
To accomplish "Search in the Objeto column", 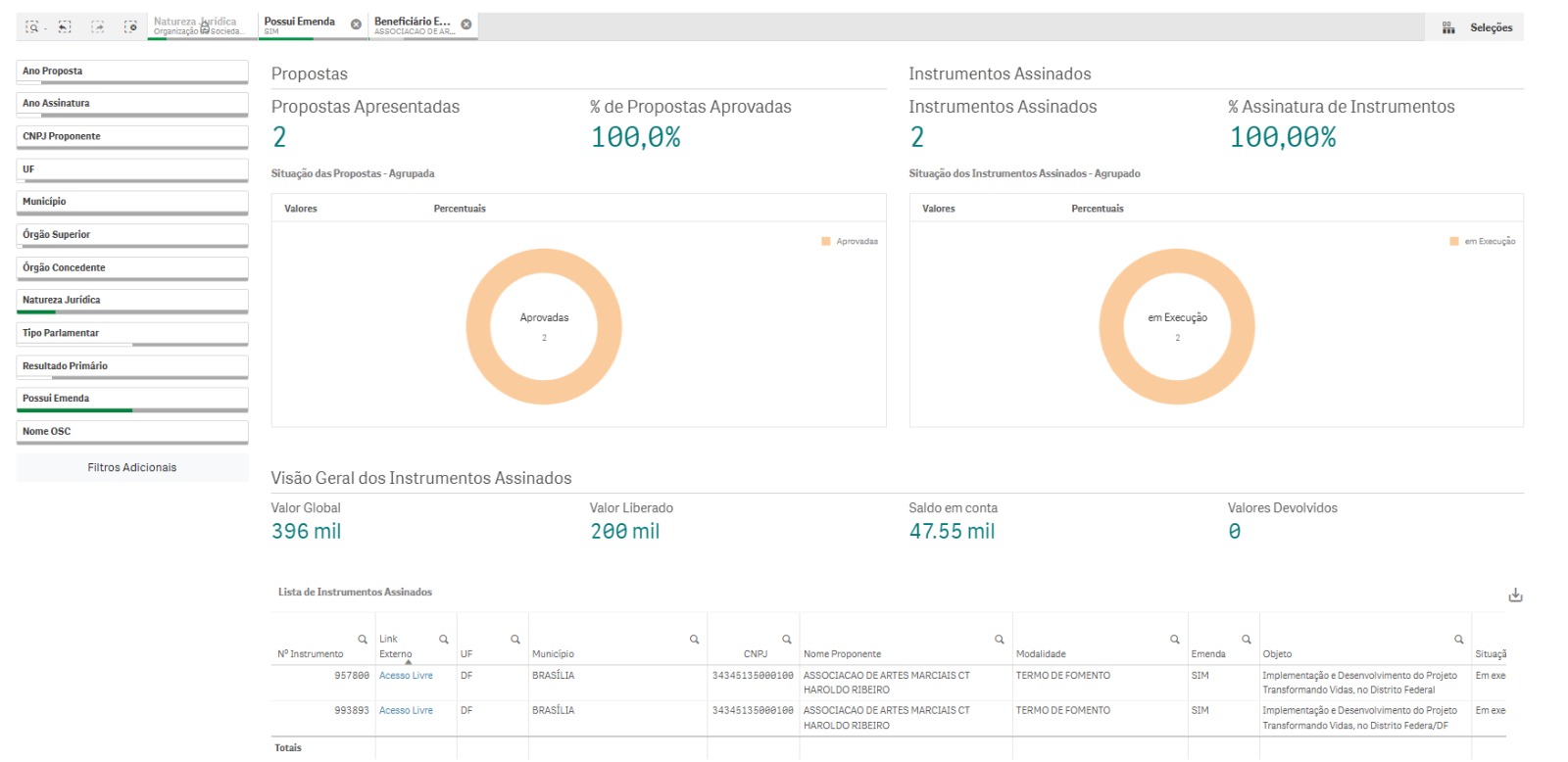I will (x=1459, y=640).
